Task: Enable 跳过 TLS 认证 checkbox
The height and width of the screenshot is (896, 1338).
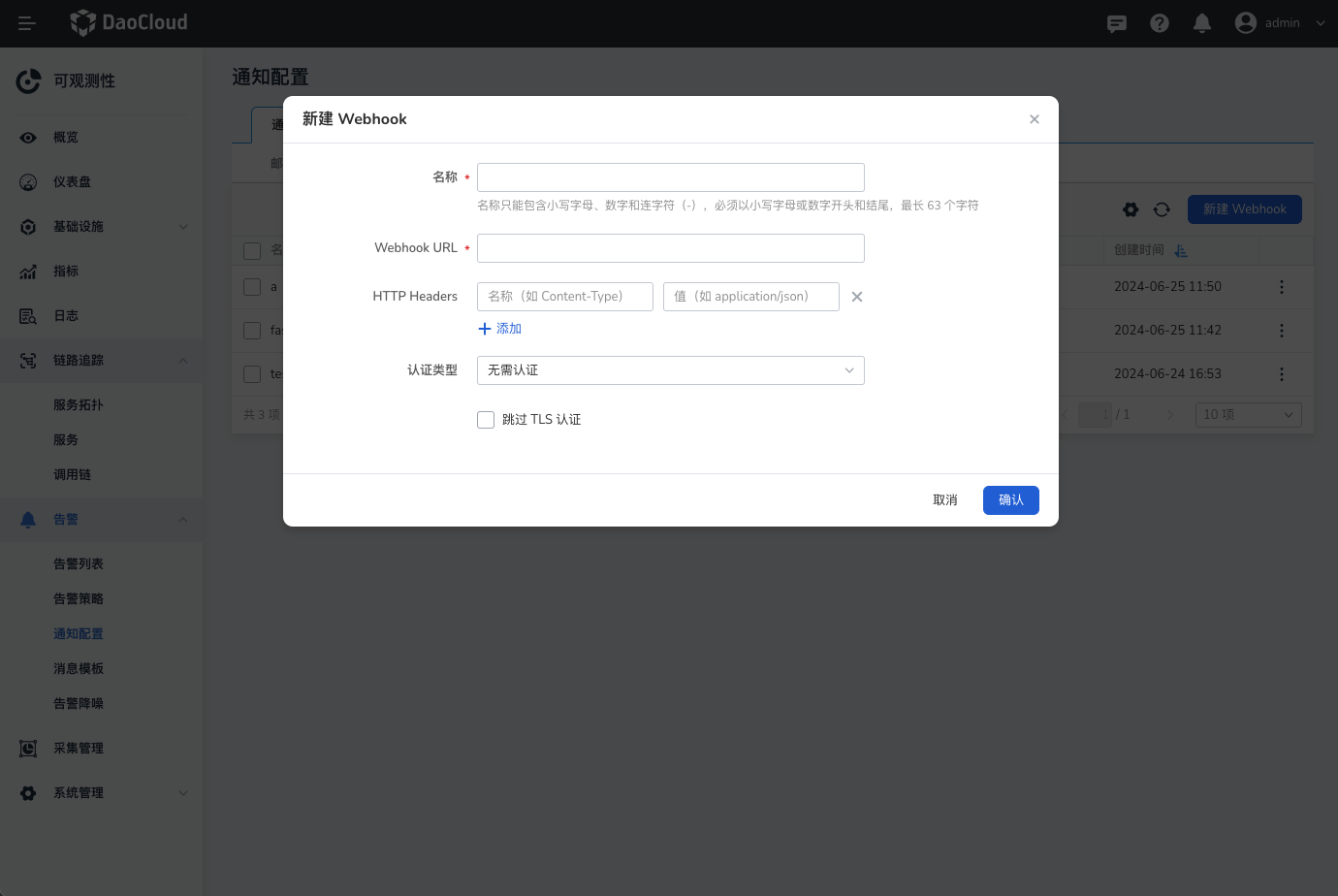Action: [486, 419]
